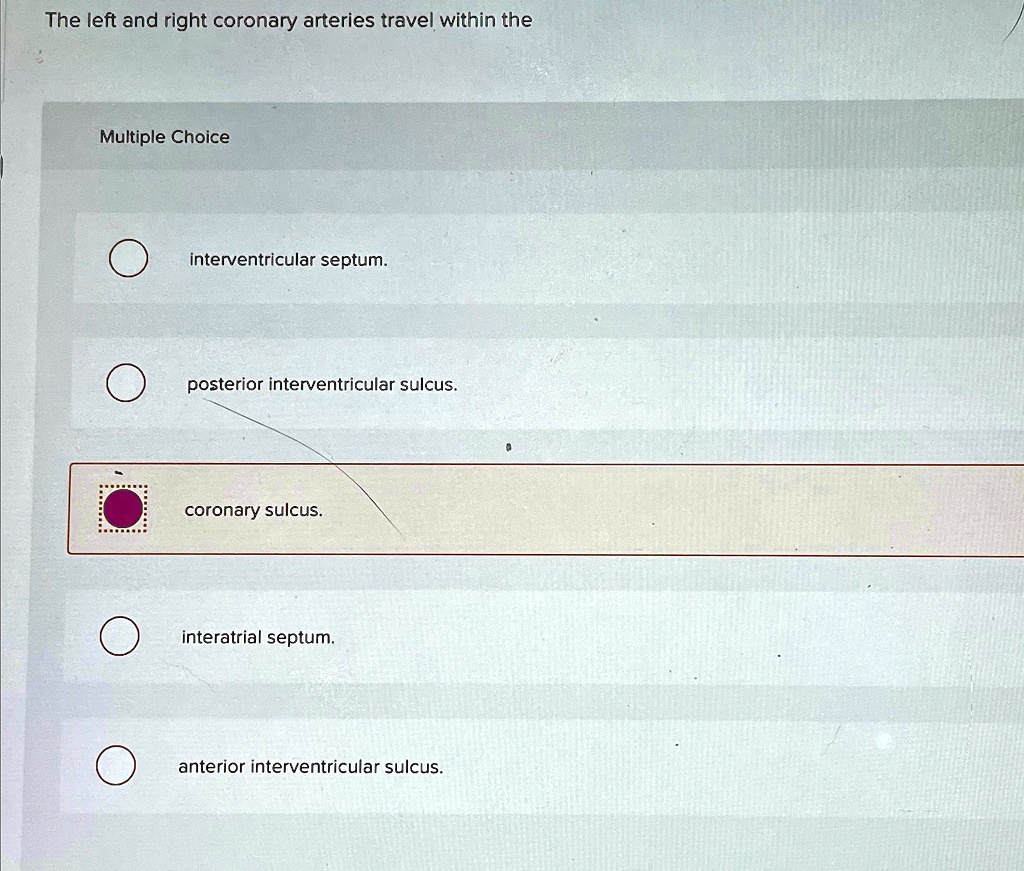Click the question text about coronary arteries
This screenshot has height=871, width=1024.
tap(287, 20)
